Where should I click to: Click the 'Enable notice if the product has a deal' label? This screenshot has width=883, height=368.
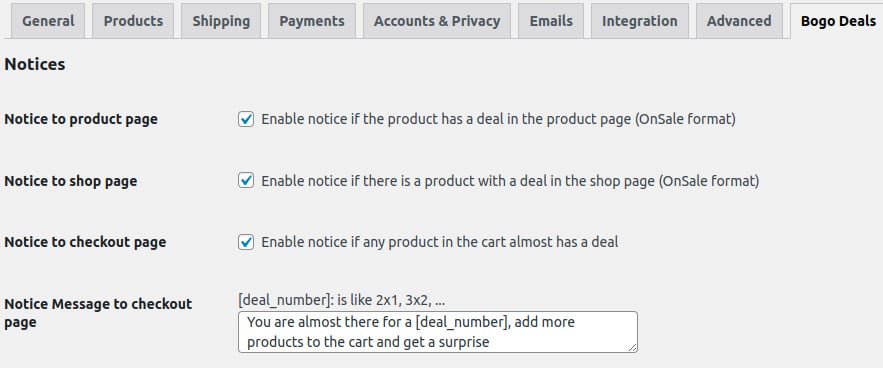[x=498, y=119]
